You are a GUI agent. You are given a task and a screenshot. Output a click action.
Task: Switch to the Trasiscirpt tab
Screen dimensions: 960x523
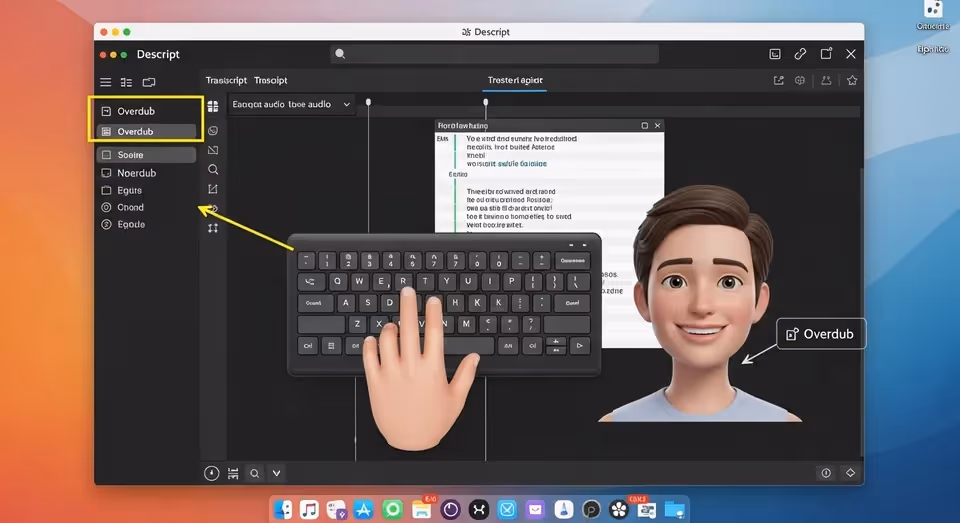pos(226,80)
